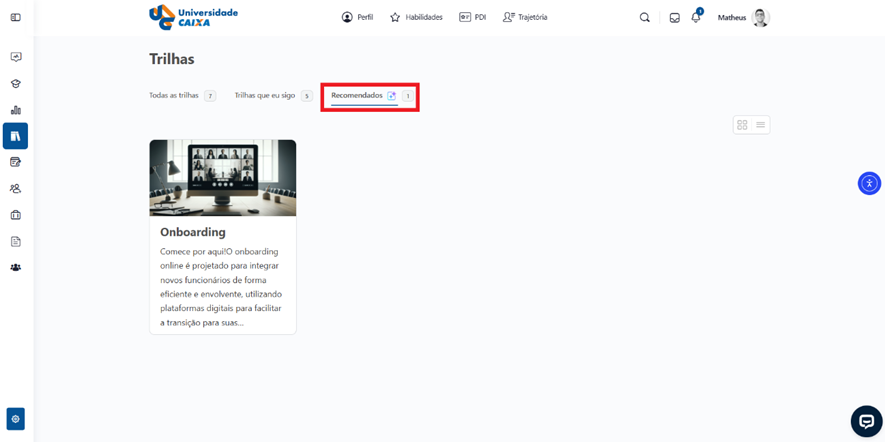Select the Todas as trilhas tab

click(x=174, y=96)
